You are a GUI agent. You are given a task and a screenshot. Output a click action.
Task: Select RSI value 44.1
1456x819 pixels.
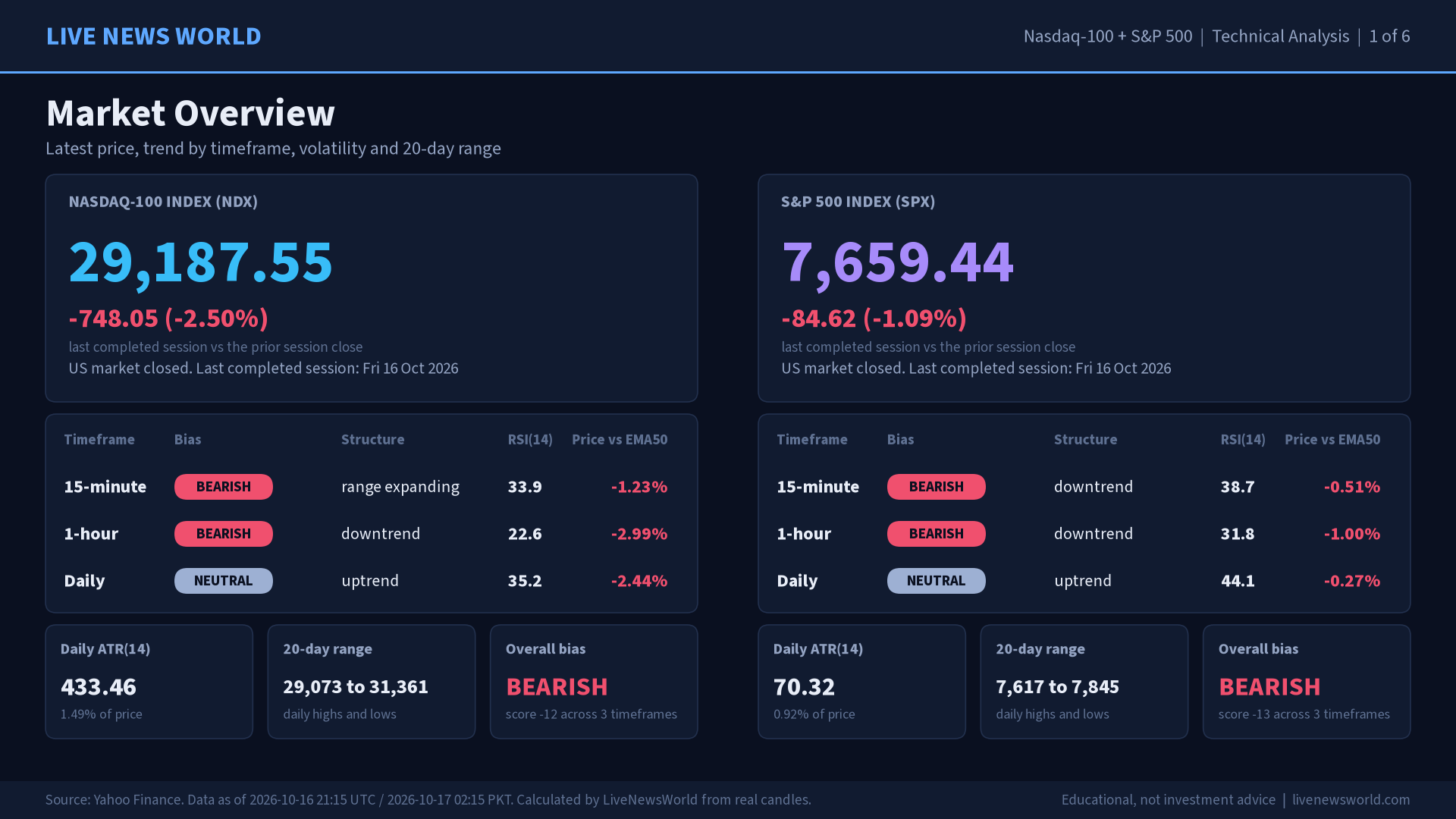[1238, 581]
